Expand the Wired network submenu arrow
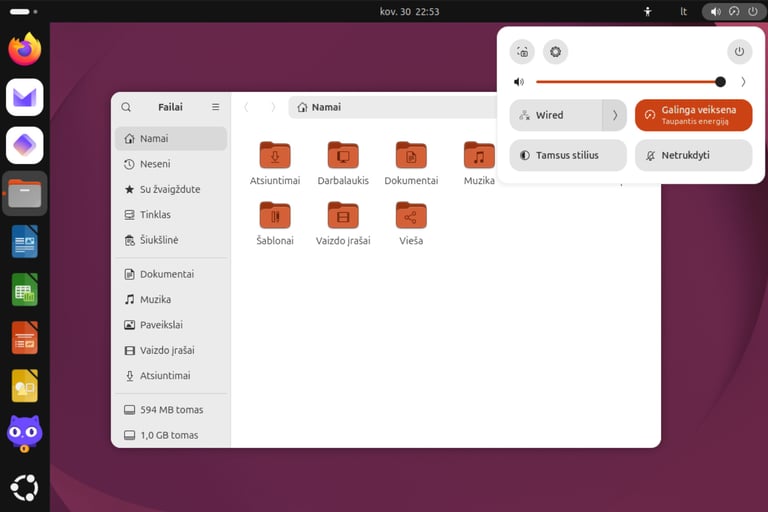 [x=615, y=115]
